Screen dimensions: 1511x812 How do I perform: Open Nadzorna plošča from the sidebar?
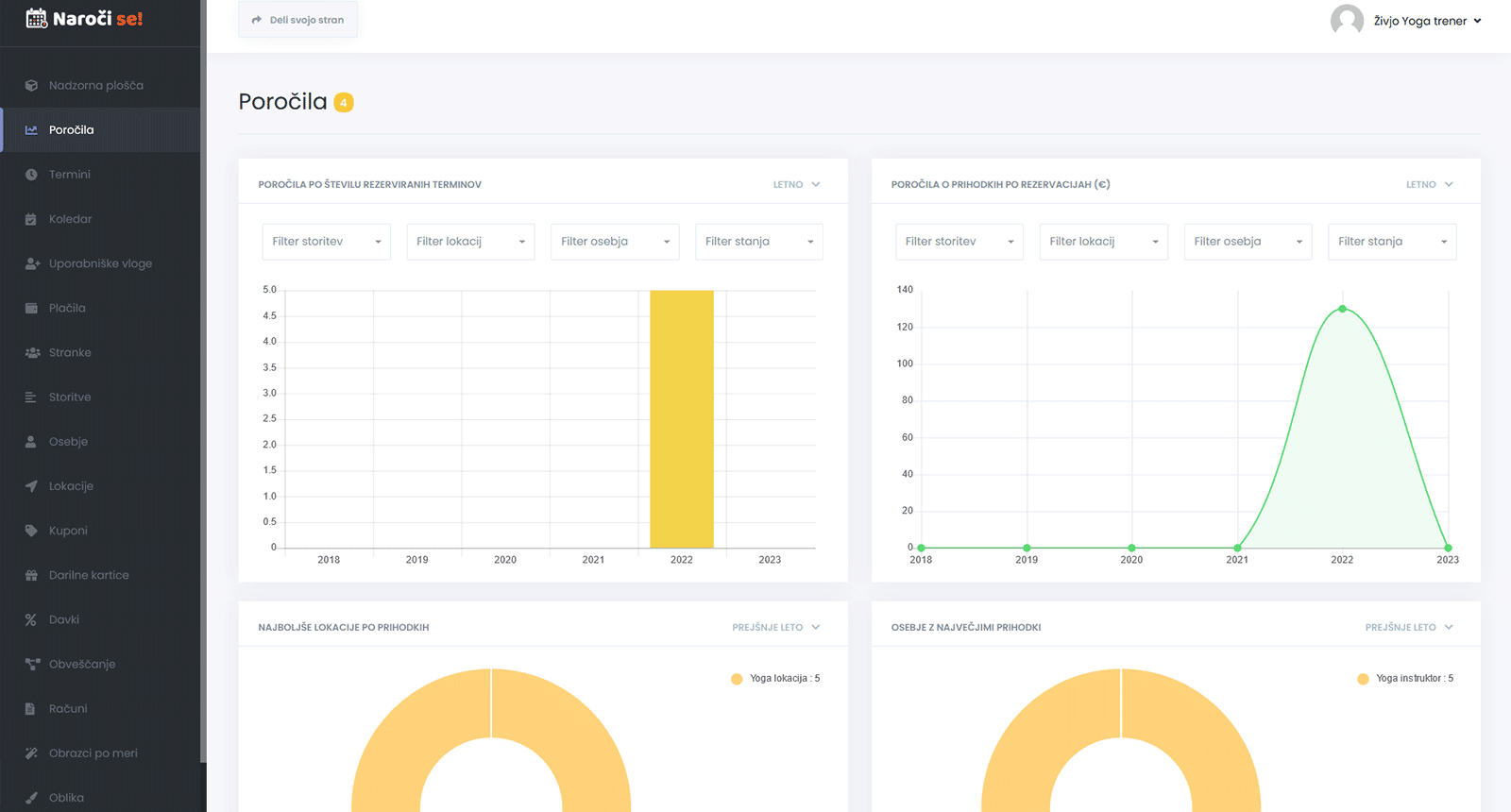click(x=101, y=85)
